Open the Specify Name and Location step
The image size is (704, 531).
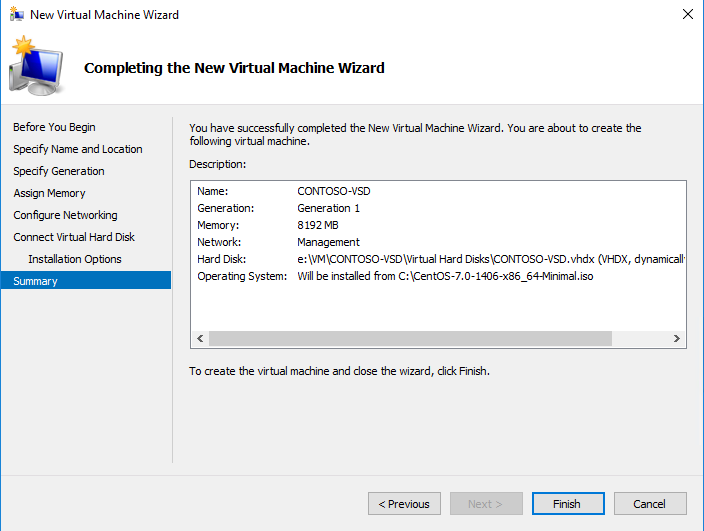tap(78, 149)
